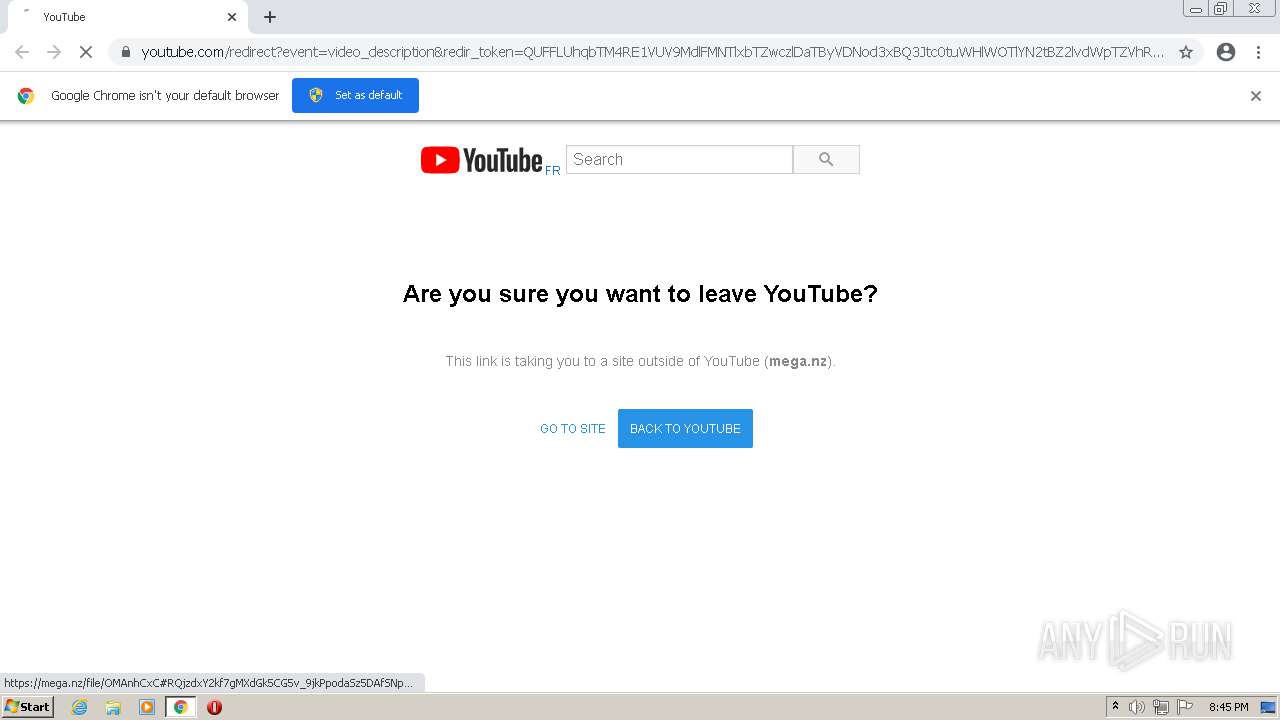Follow the GO TO SITE link
This screenshot has width=1280, height=720.
573,429
